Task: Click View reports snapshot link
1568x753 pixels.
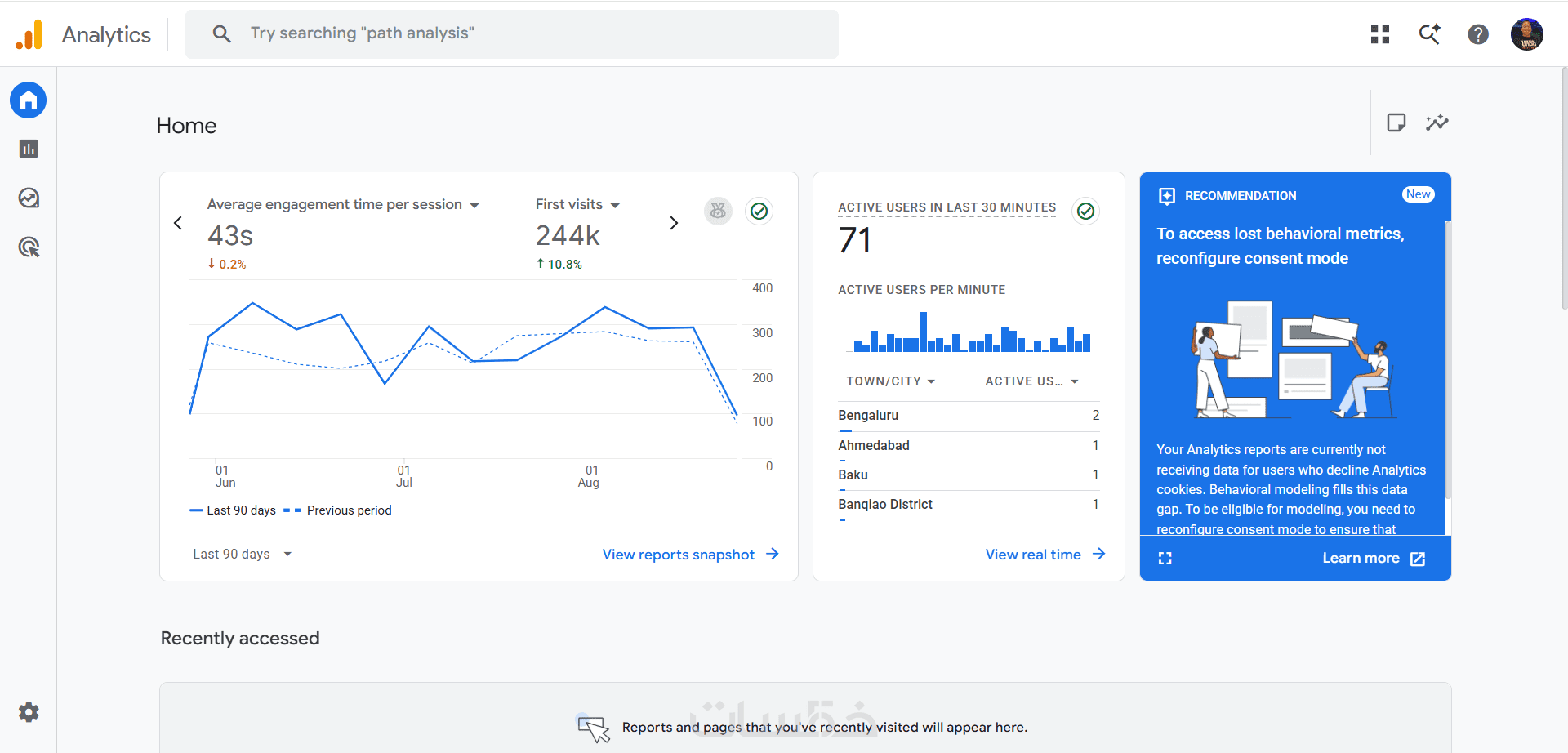Action: [x=691, y=555]
